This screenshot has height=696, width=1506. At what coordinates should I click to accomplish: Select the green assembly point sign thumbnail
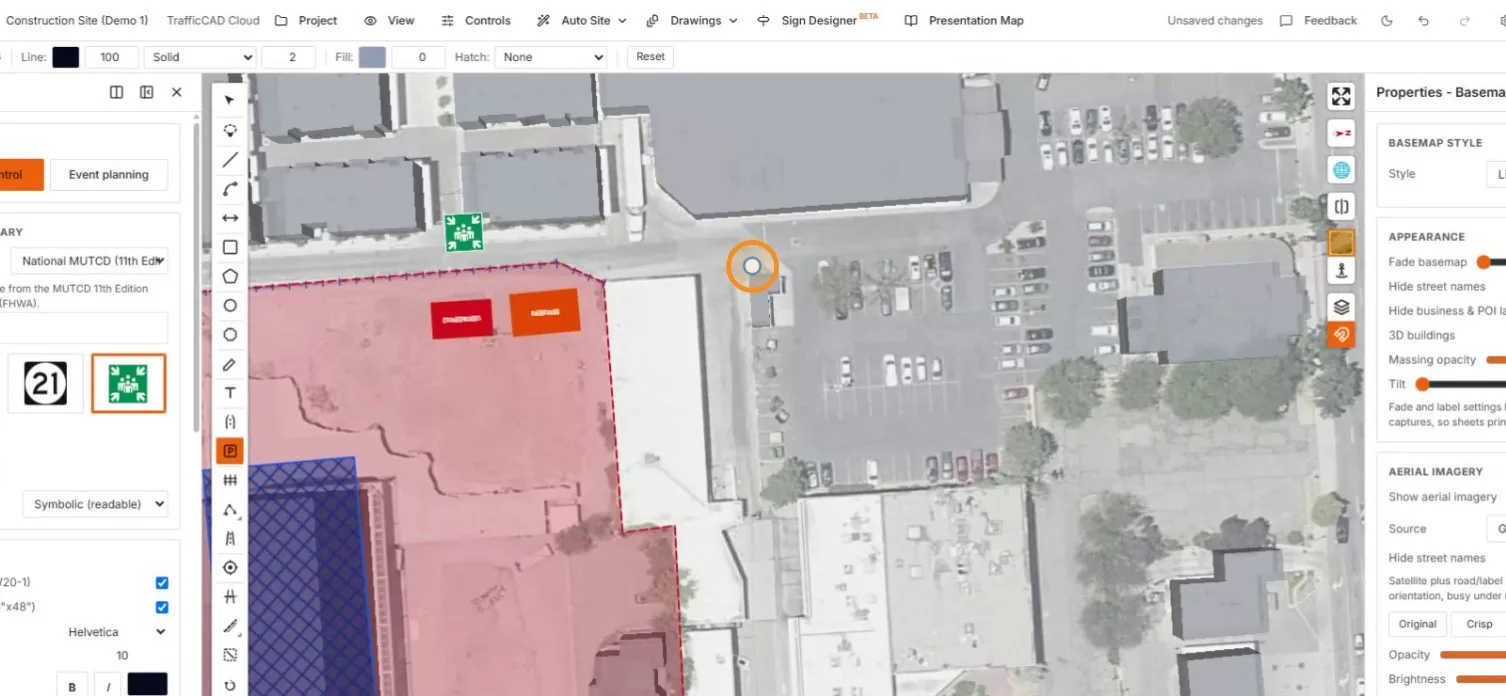[128, 383]
